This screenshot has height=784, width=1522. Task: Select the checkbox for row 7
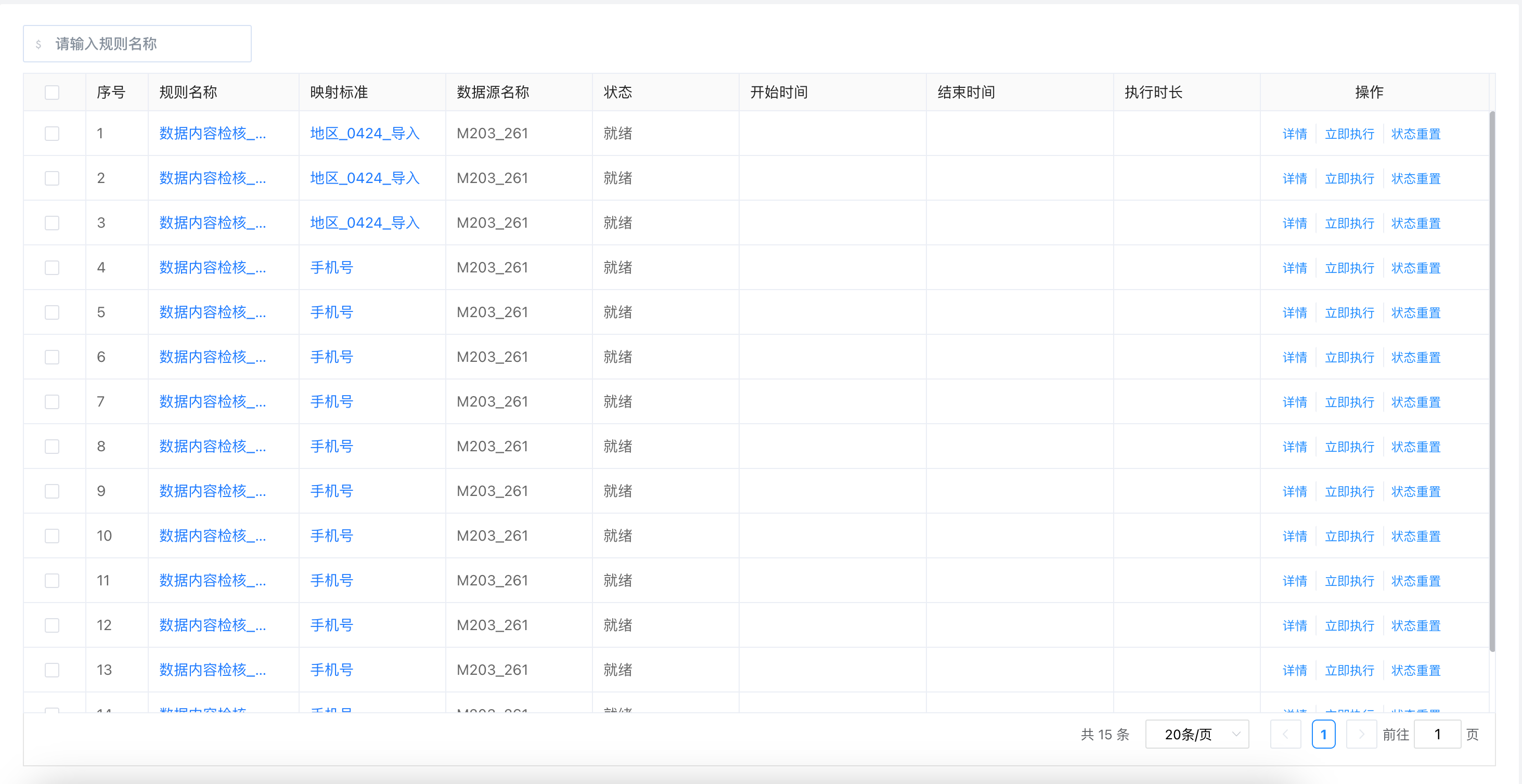(x=52, y=401)
